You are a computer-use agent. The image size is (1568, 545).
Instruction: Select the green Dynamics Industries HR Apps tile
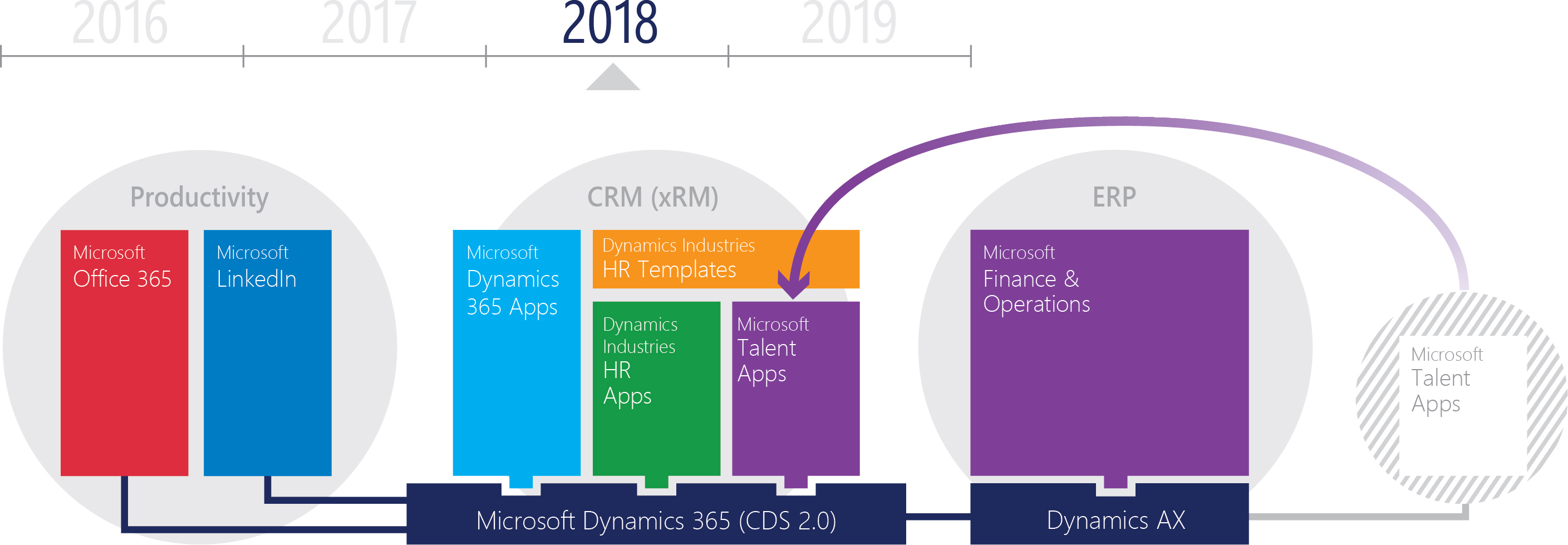[x=656, y=389]
